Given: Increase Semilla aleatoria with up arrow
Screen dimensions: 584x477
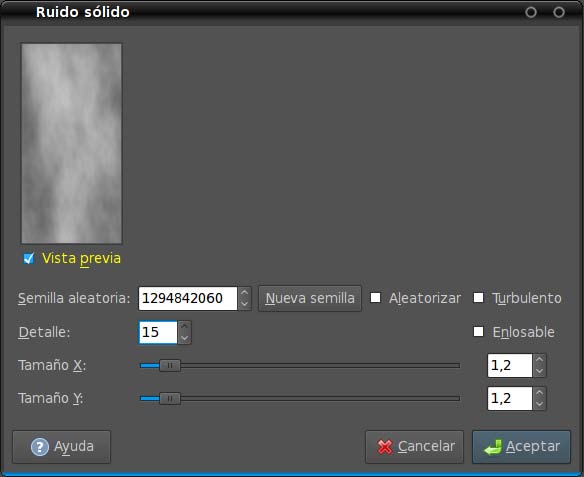Looking at the screenshot, I should pos(244,293).
